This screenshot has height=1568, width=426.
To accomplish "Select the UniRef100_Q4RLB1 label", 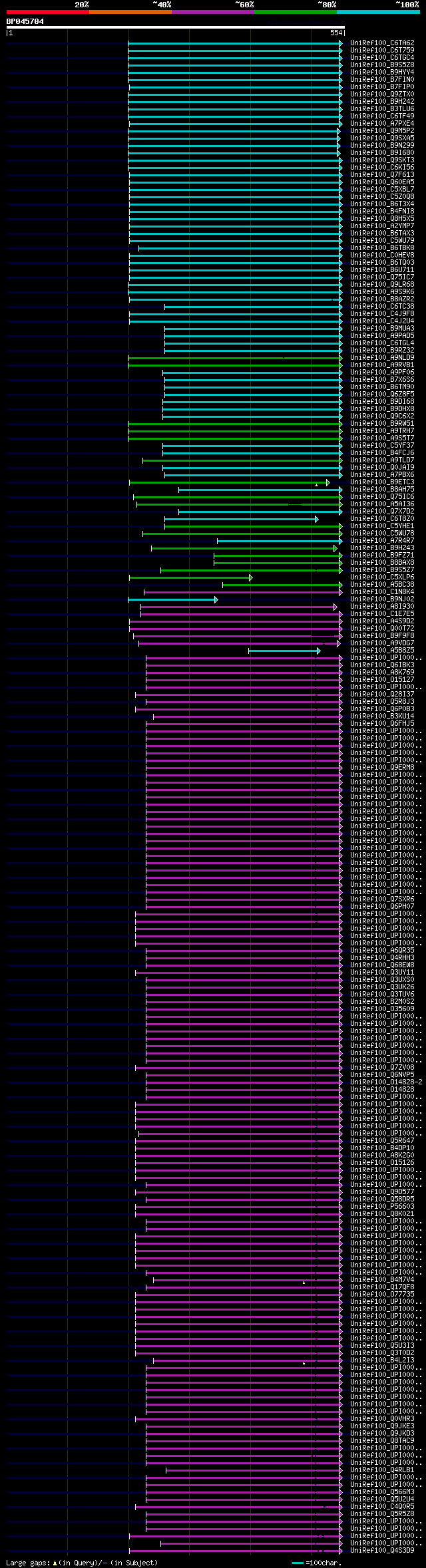I will click(382, 1470).
